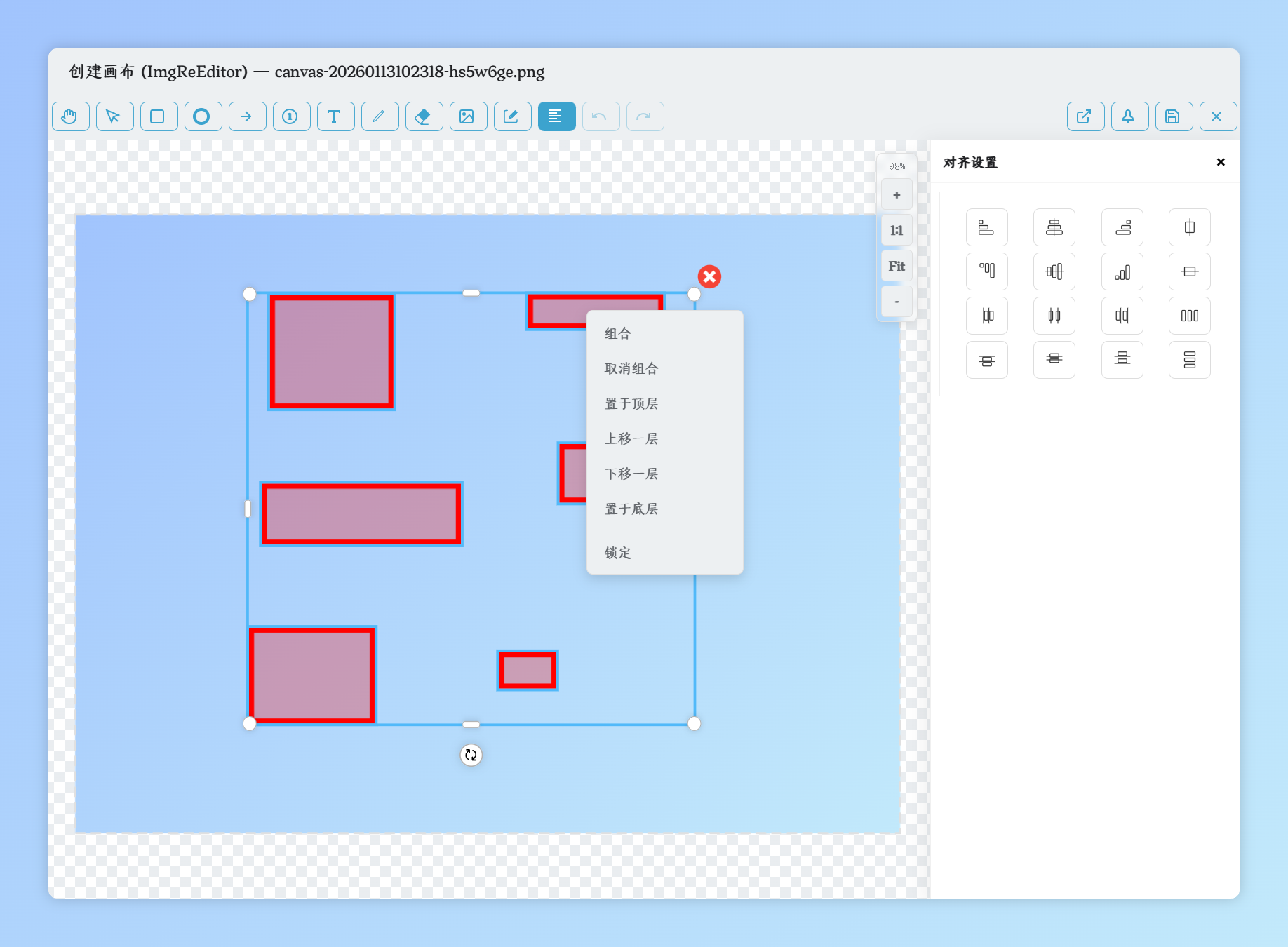Select 上移一层 in the context menu
1288x947 pixels.
click(665, 438)
